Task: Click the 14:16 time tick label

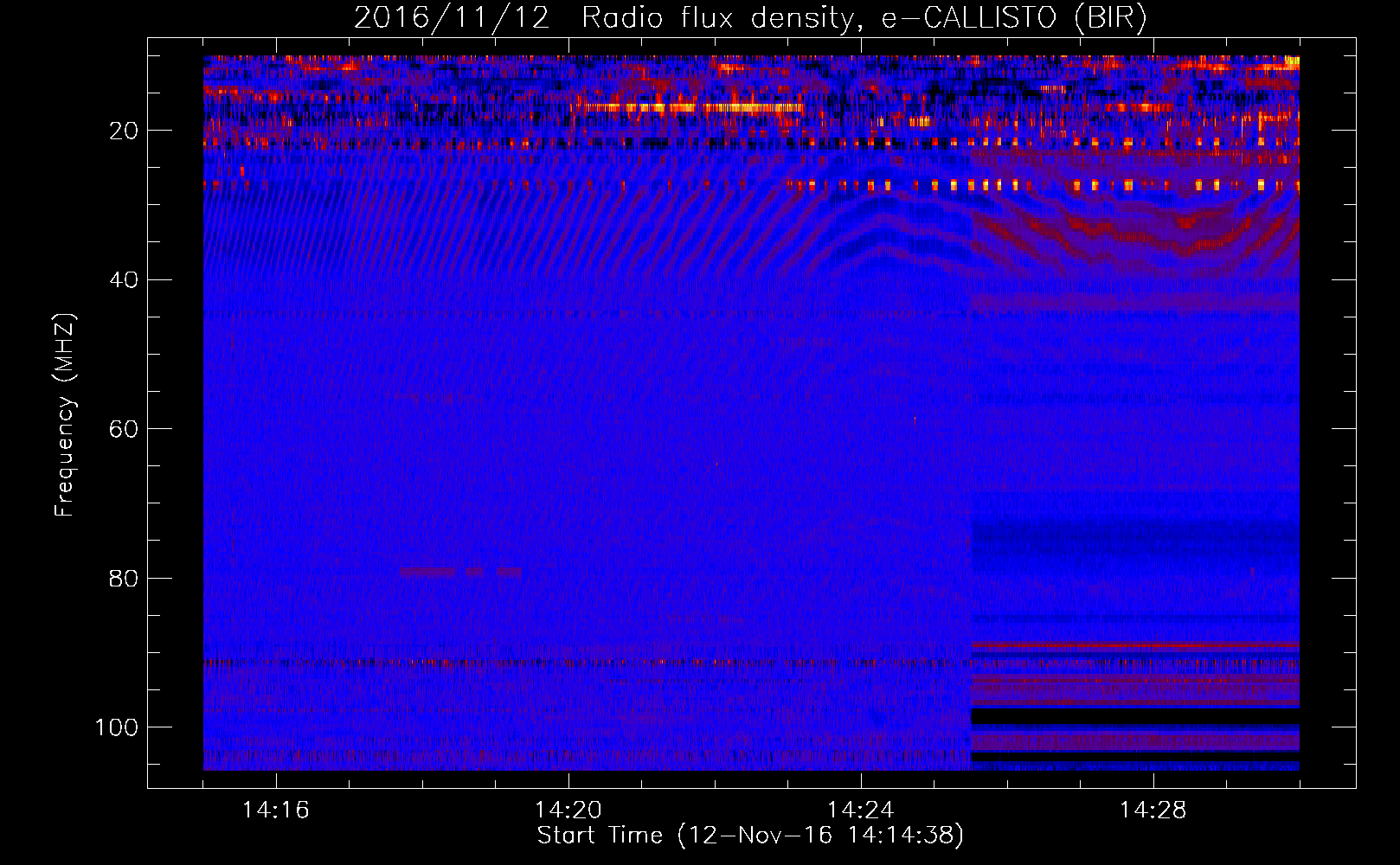Action: coord(275,811)
